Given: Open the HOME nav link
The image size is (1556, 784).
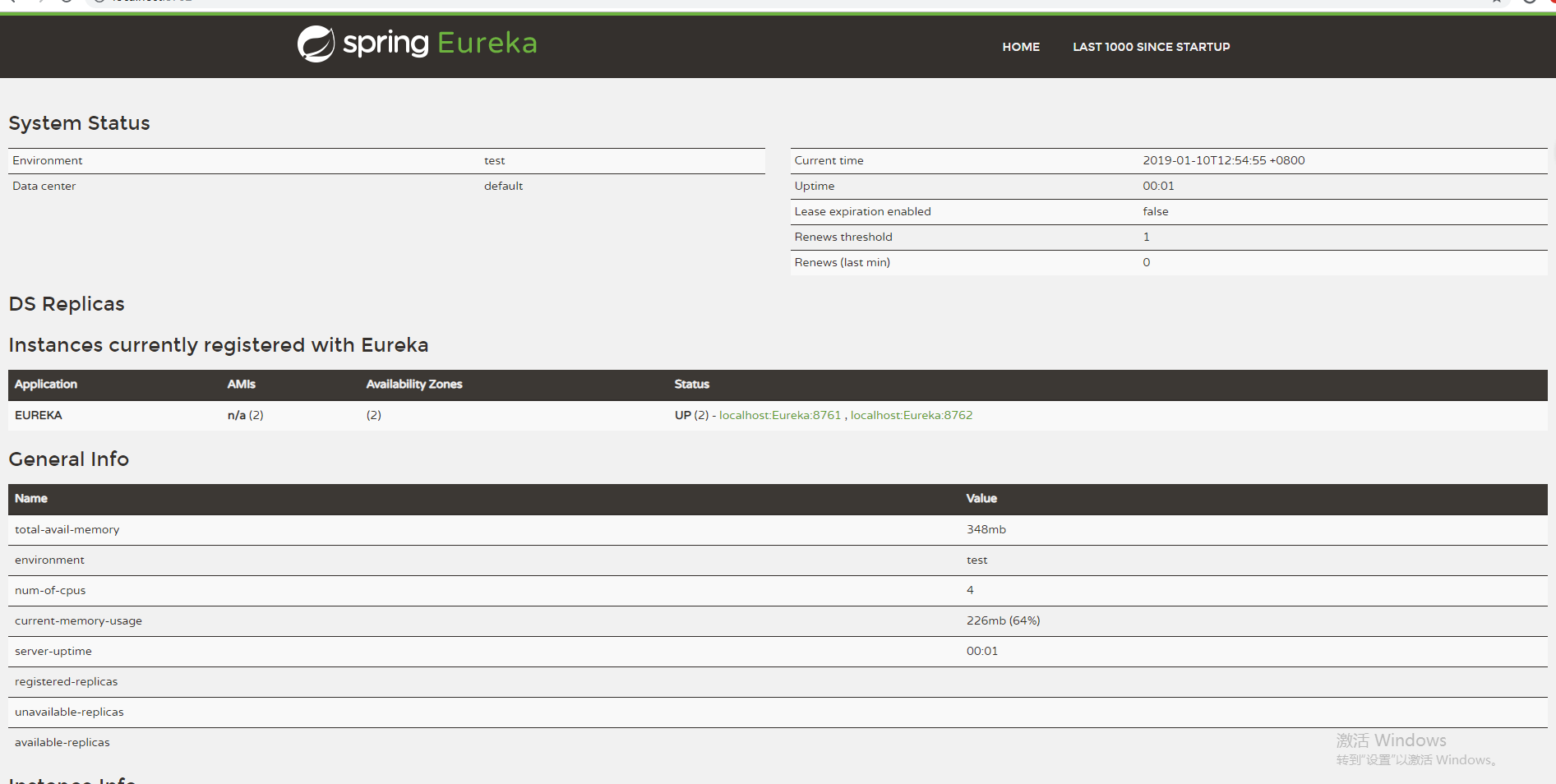Looking at the screenshot, I should point(1021,47).
